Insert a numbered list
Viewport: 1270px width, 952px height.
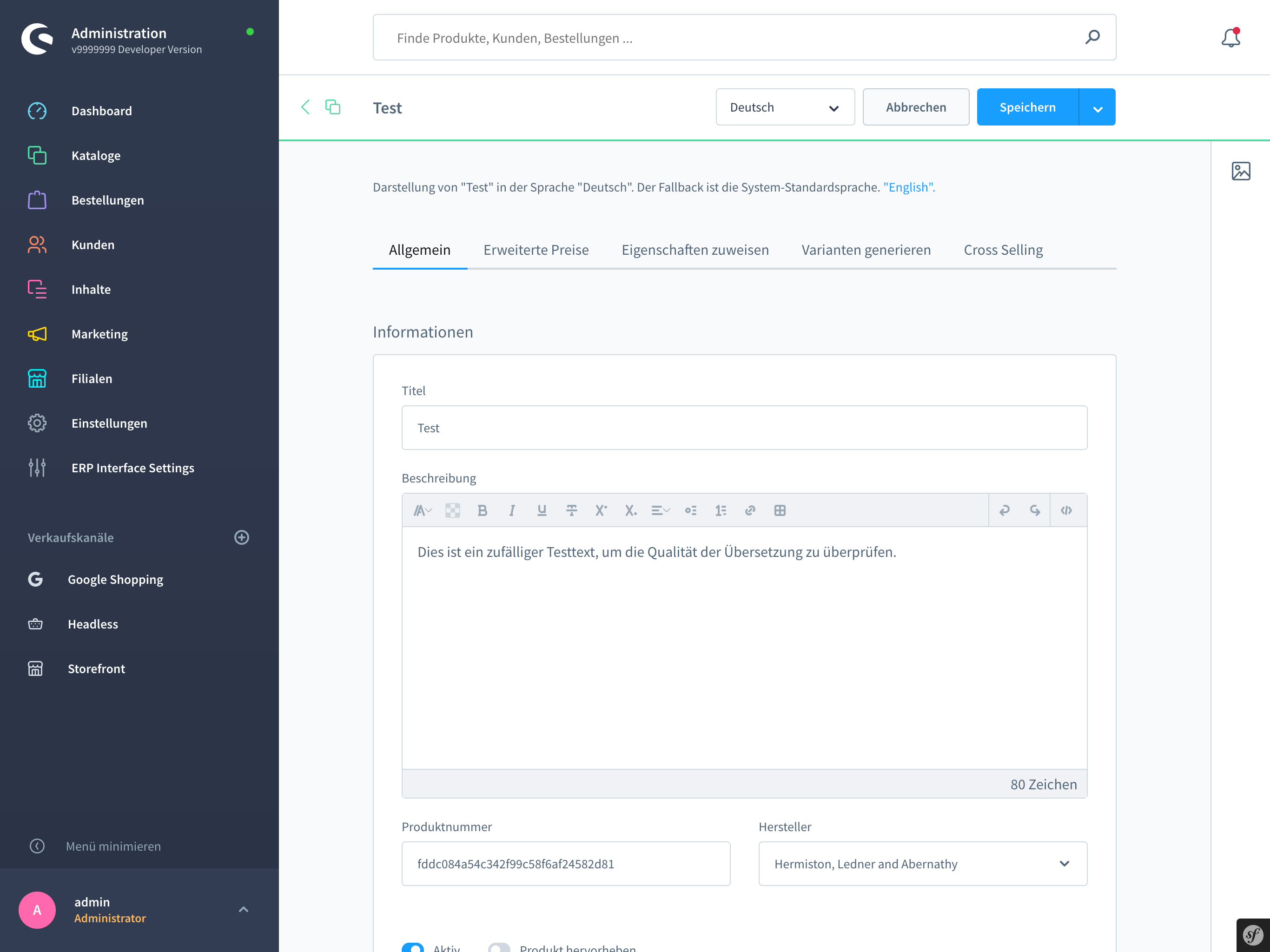point(721,510)
